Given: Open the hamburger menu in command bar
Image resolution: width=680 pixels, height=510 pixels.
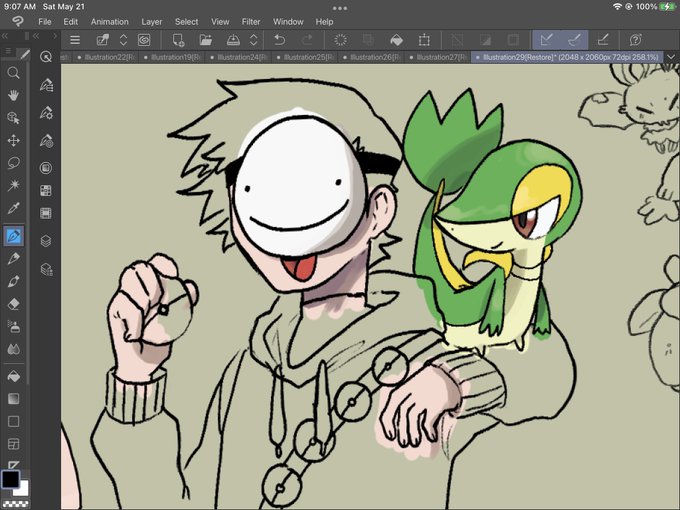Looking at the screenshot, I should [75, 40].
